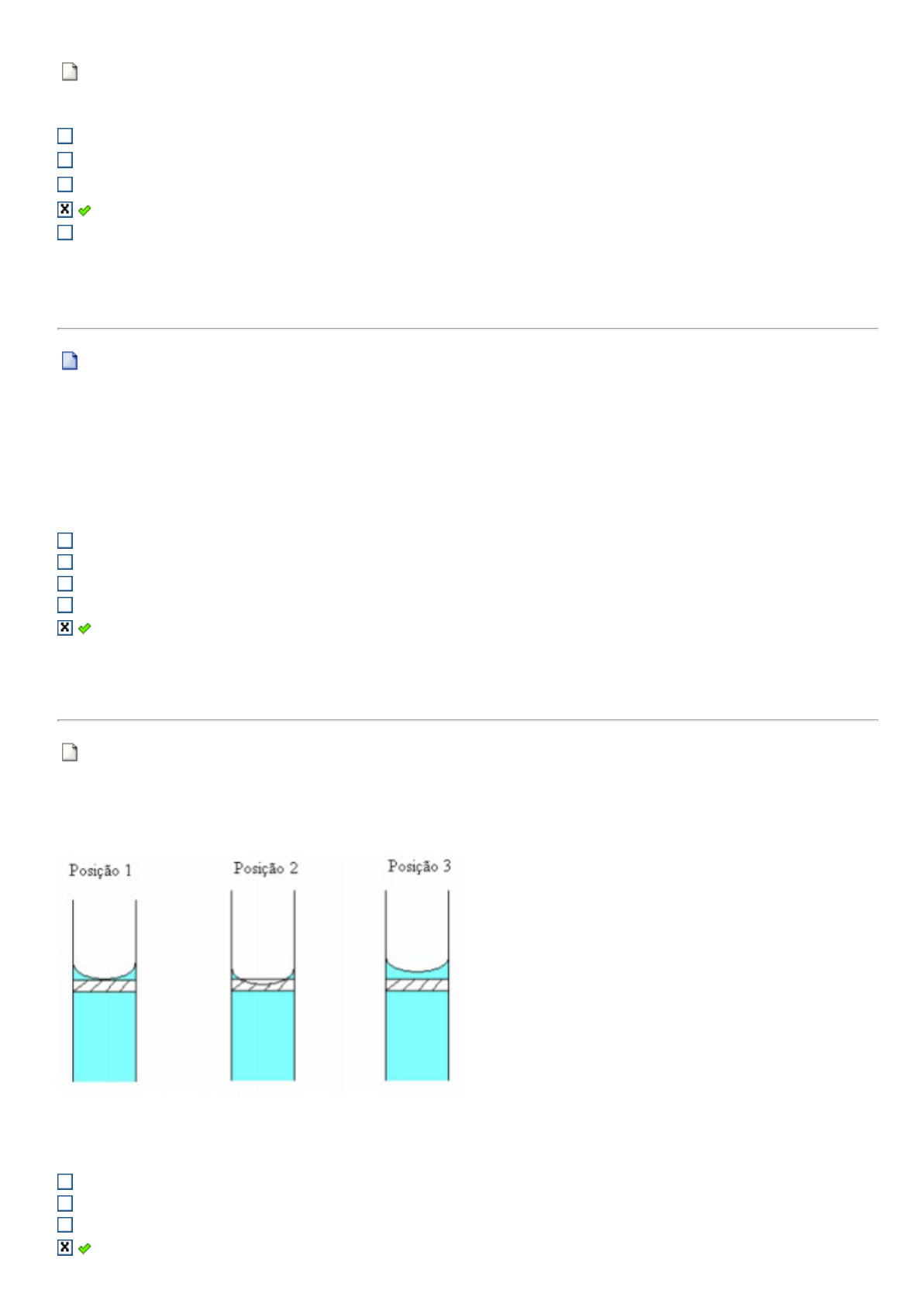
Task: Click the green checkmark in the second question
Action: (84, 628)
